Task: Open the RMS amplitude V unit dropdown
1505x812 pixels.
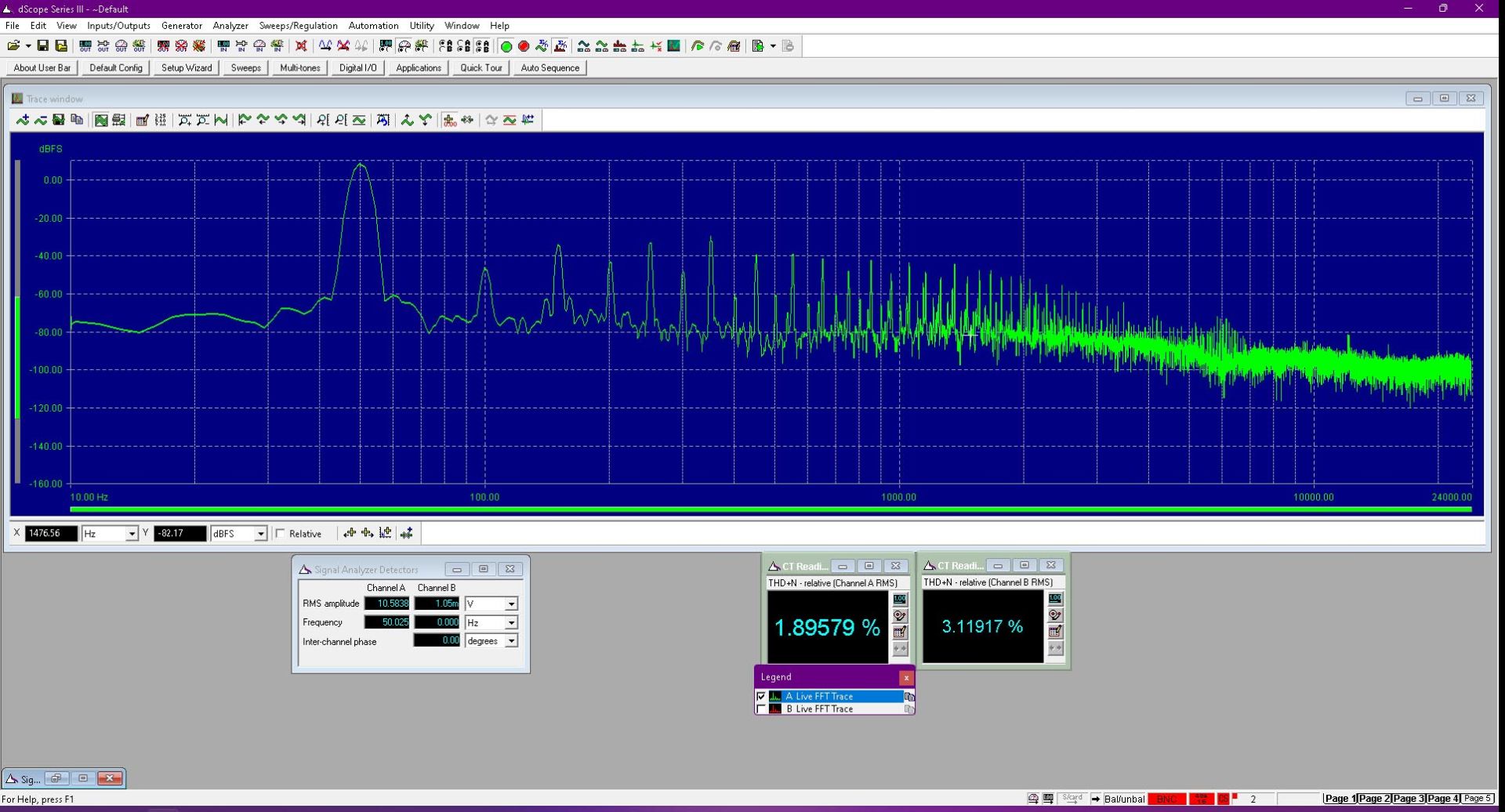Action: pyautogui.click(x=511, y=604)
